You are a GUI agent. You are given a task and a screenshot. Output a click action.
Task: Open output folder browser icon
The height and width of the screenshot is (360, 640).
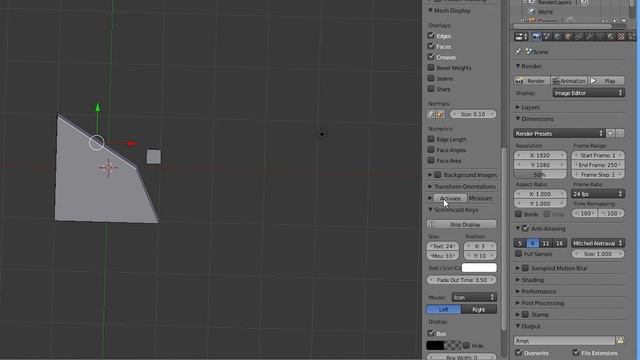pyautogui.click(x=620, y=340)
